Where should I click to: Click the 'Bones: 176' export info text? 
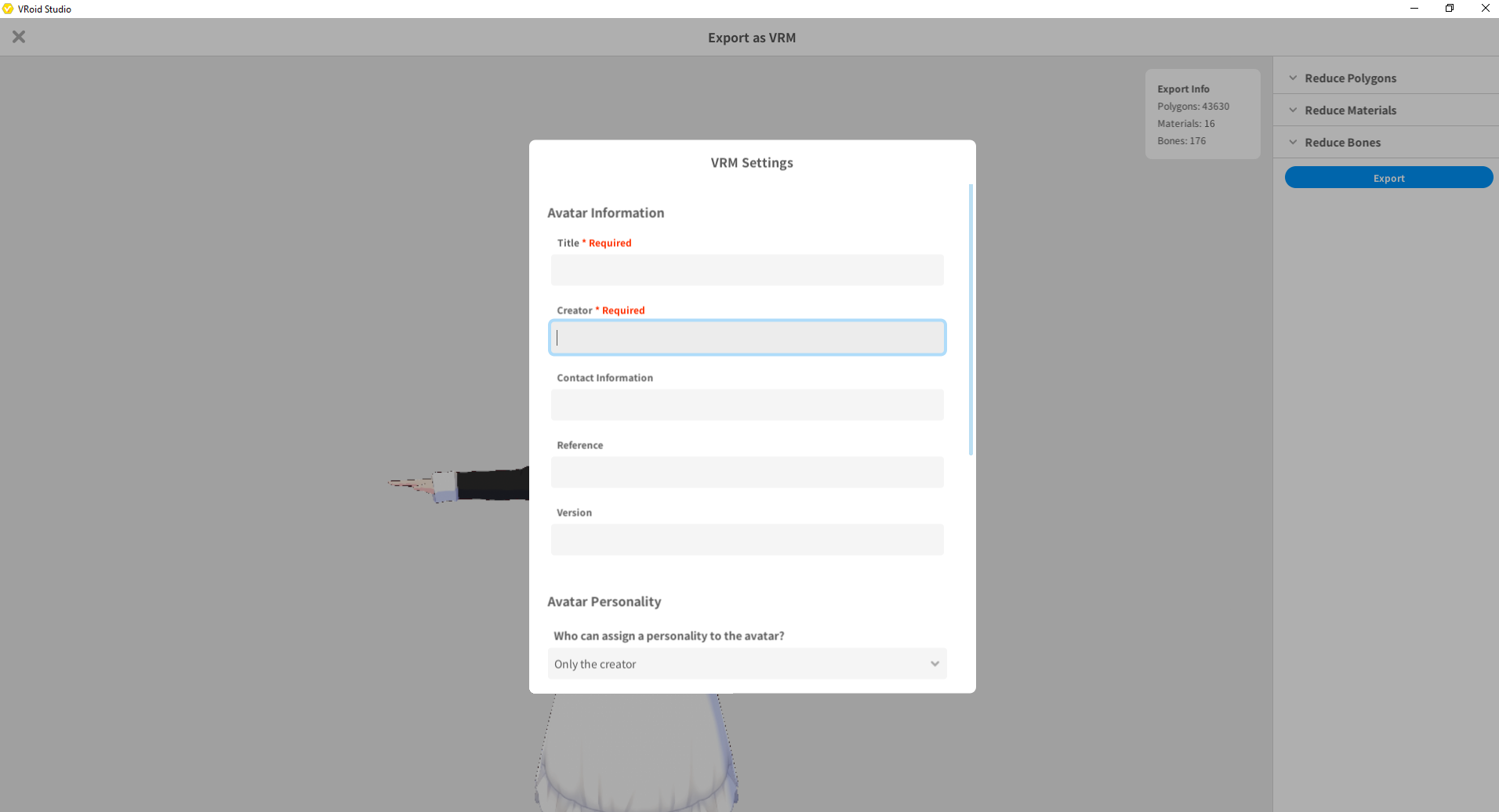point(1181,141)
